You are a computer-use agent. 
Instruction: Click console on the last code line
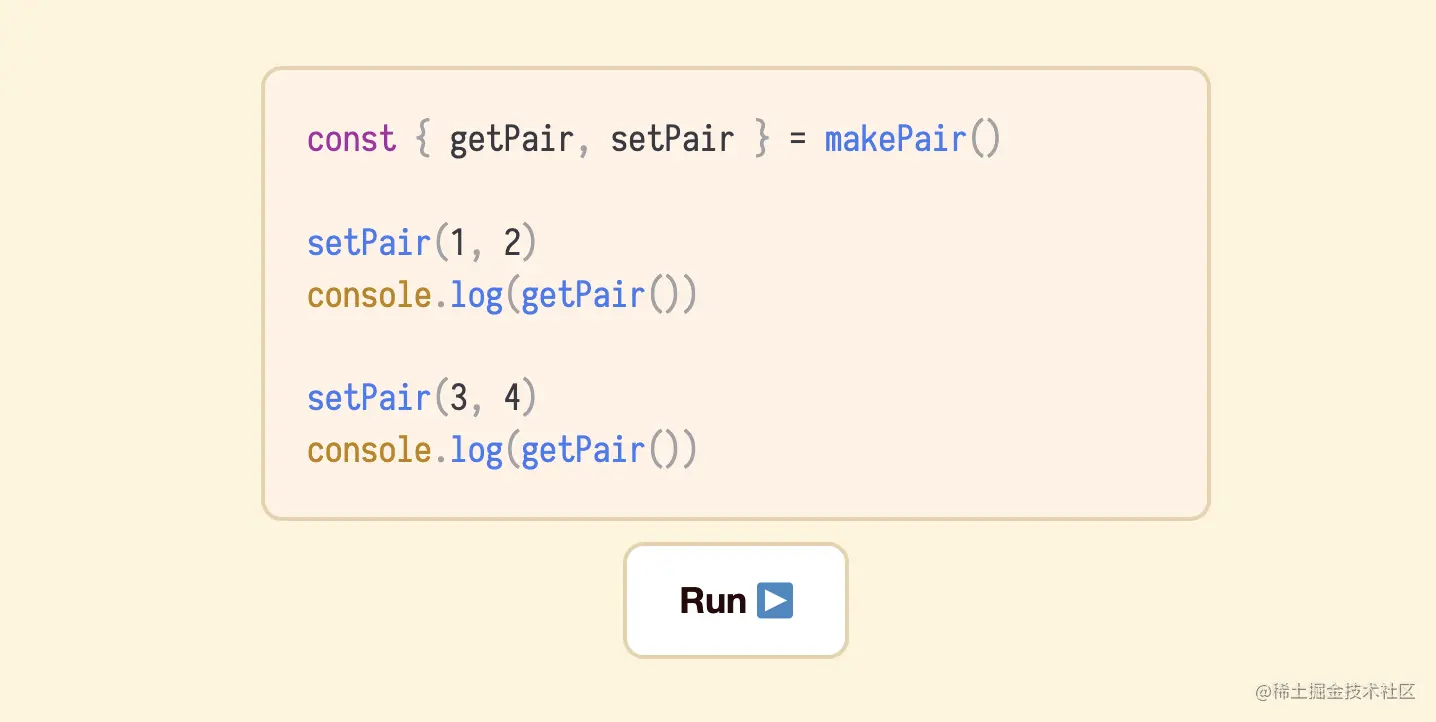(x=369, y=450)
